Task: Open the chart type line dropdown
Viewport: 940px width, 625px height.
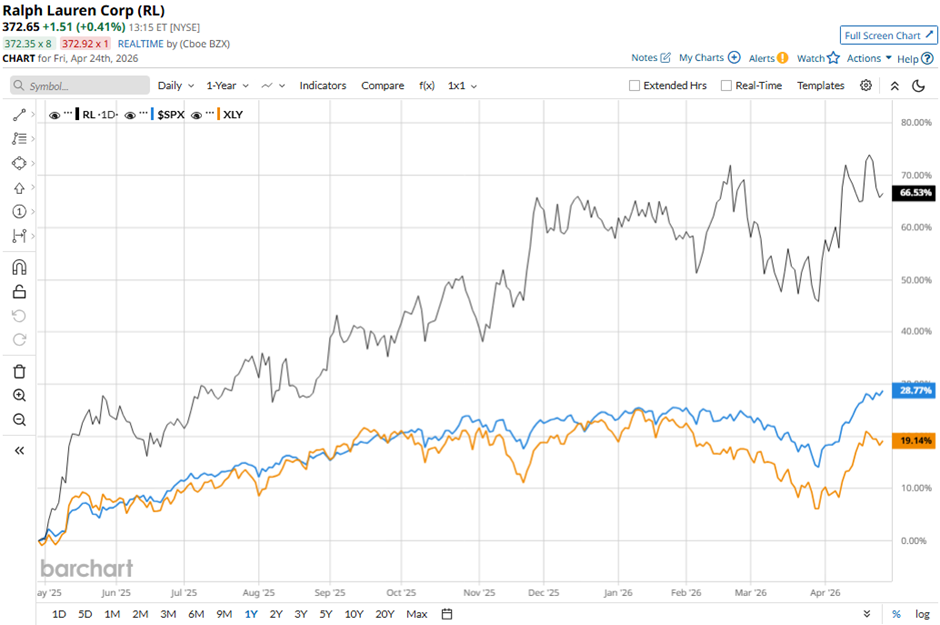Action: point(273,86)
